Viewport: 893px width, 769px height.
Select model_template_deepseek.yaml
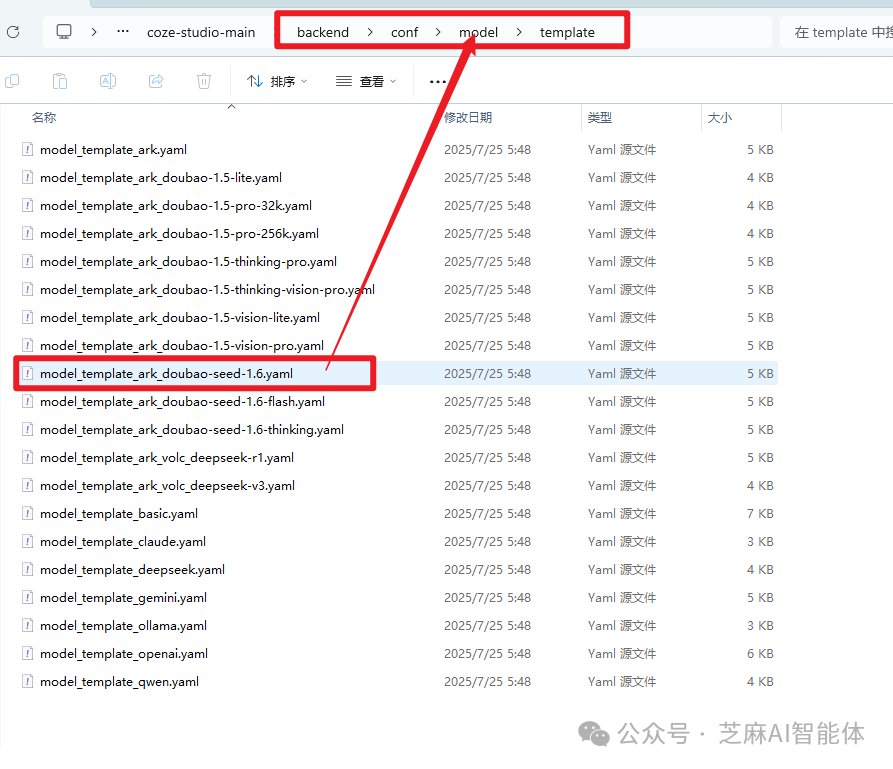tap(132, 569)
